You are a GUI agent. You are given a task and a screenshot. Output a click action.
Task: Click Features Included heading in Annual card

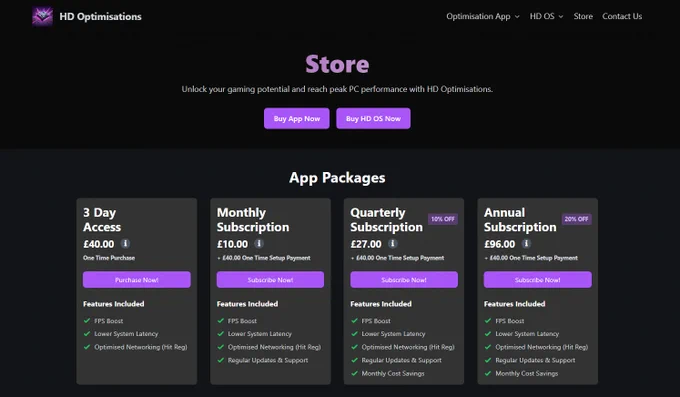[514, 304]
